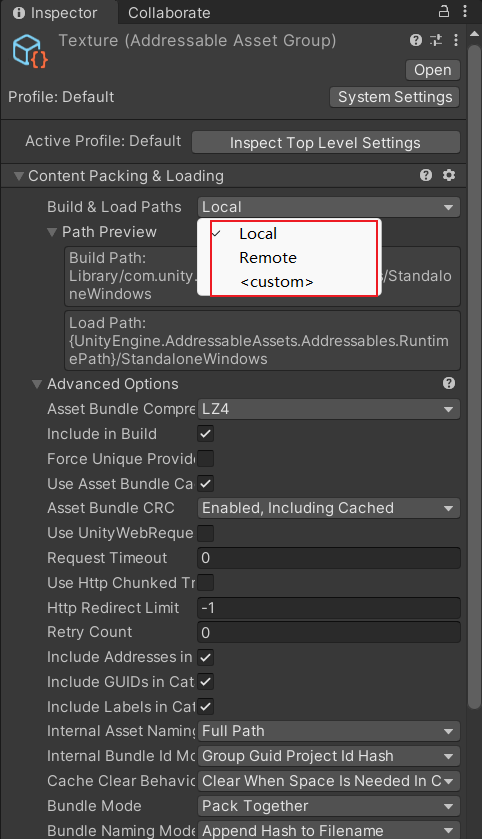Image resolution: width=482 pixels, height=839 pixels.
Task: Open the Inspector tab kebab menu
Action: click(x=465, y=11)
